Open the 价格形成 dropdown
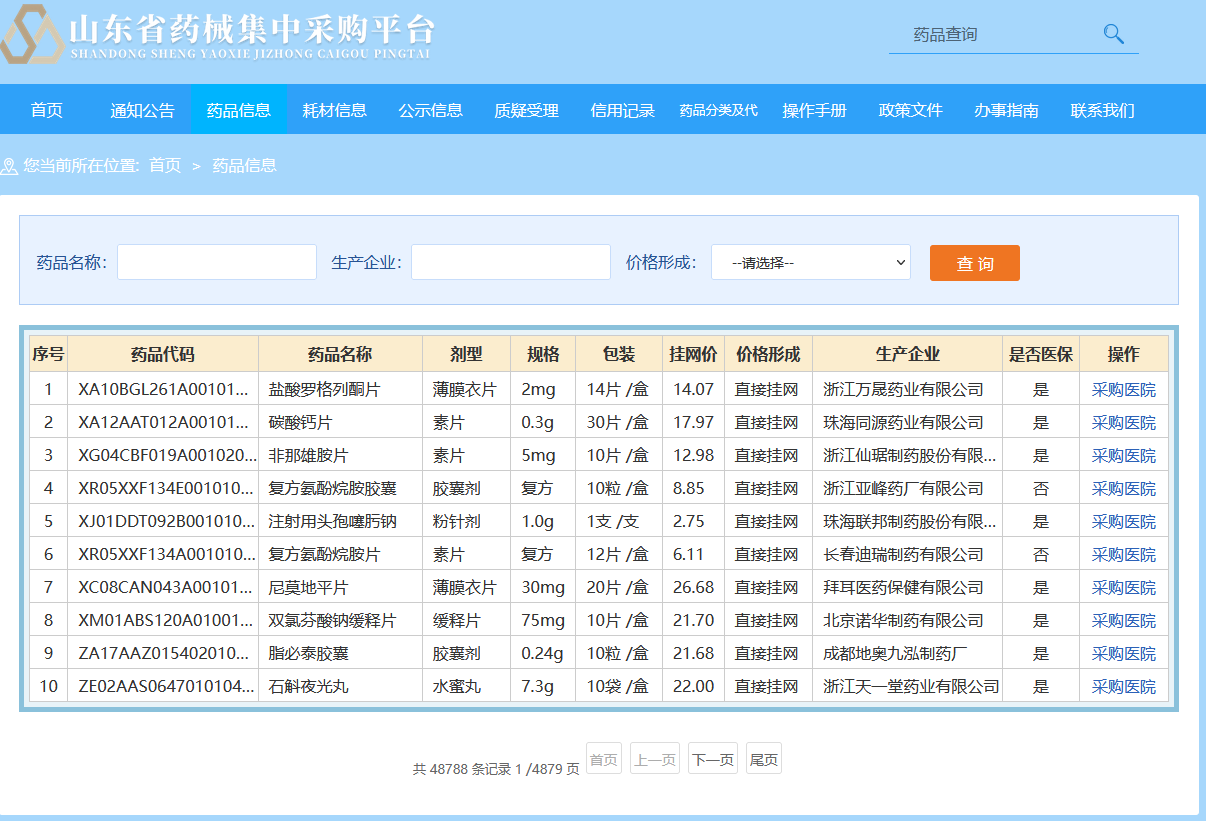Screen dimensions: 1206x821 pyautogui.click(x=810, y=263)
